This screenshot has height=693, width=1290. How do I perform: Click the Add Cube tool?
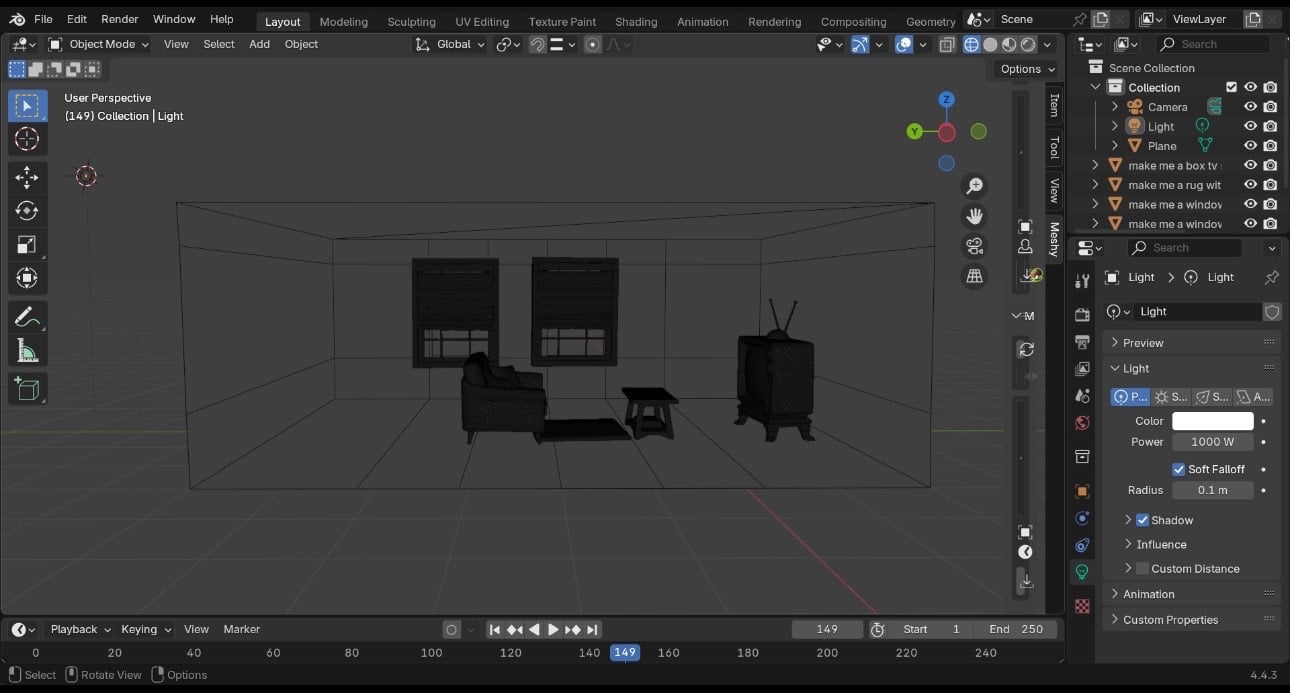(x=27, y=389)
